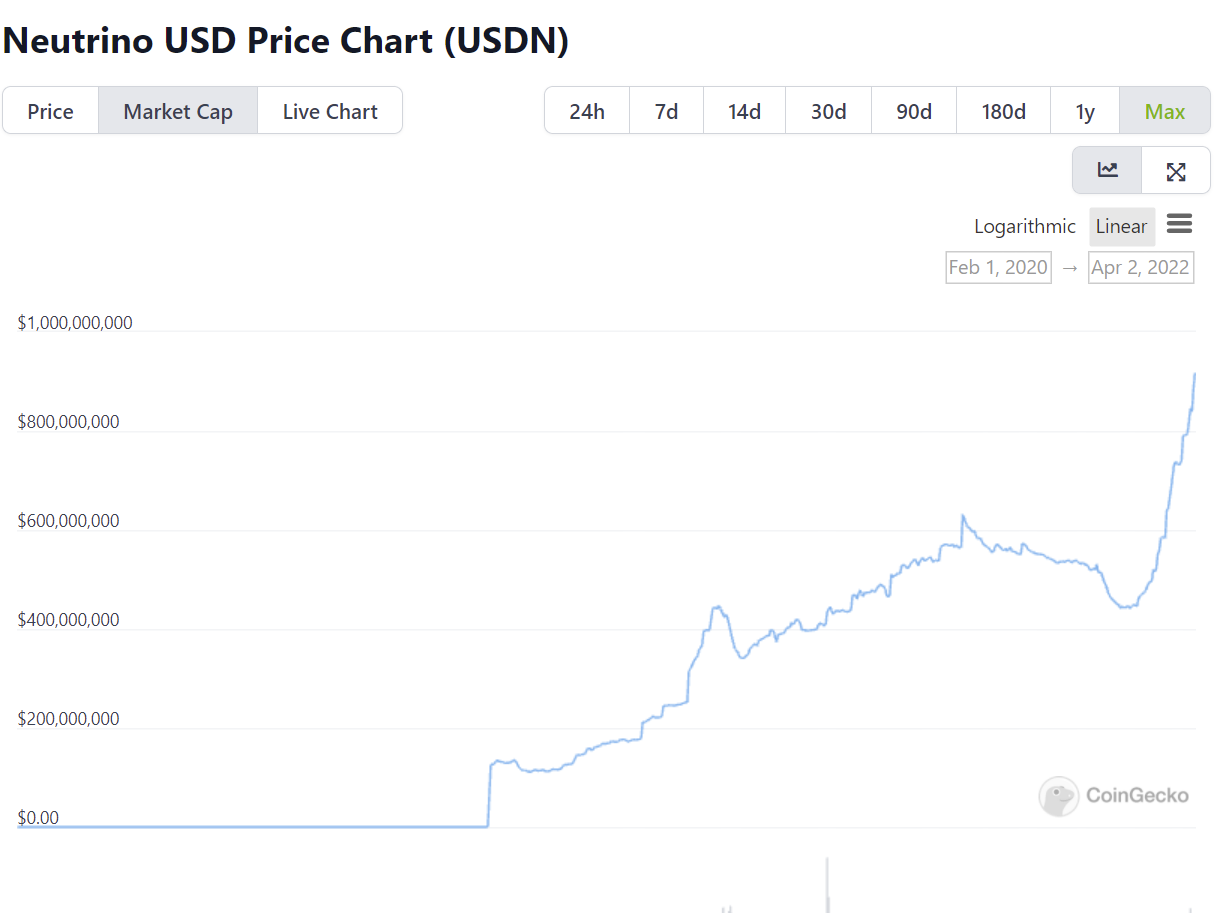Screen dimensions: 1219x913
Task: Select the Market Cap tab
Action: (x=178, y=111)
